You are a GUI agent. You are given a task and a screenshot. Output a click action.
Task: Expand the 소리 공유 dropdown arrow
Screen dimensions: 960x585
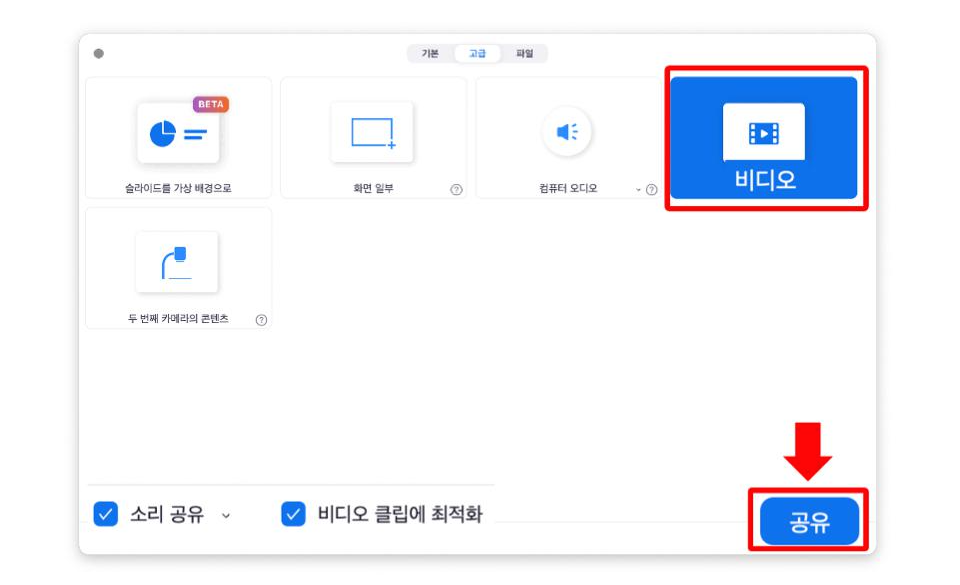226,516
